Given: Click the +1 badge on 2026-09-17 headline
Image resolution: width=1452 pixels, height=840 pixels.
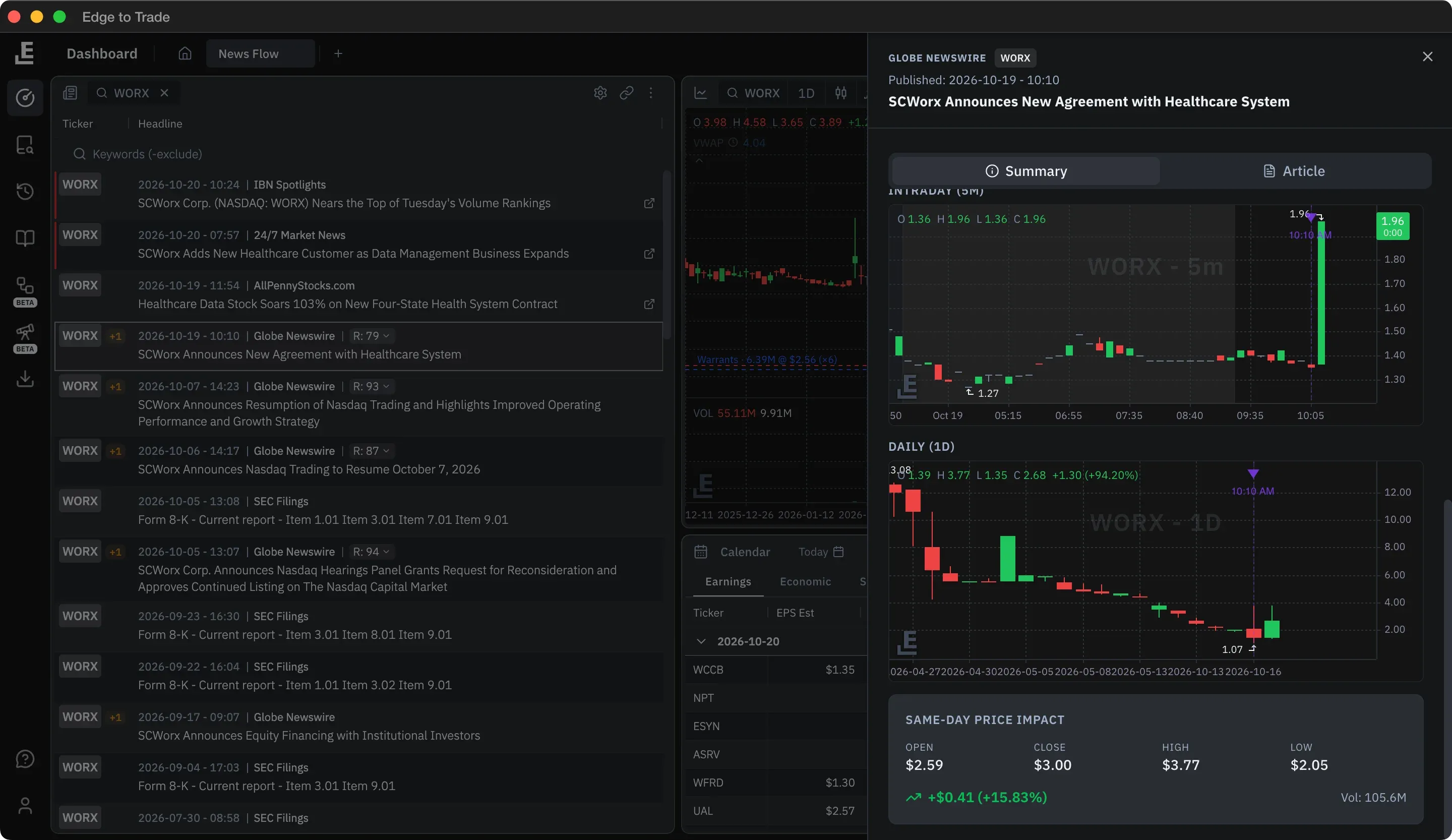Looking at the screenshot, I should point(116,718).
